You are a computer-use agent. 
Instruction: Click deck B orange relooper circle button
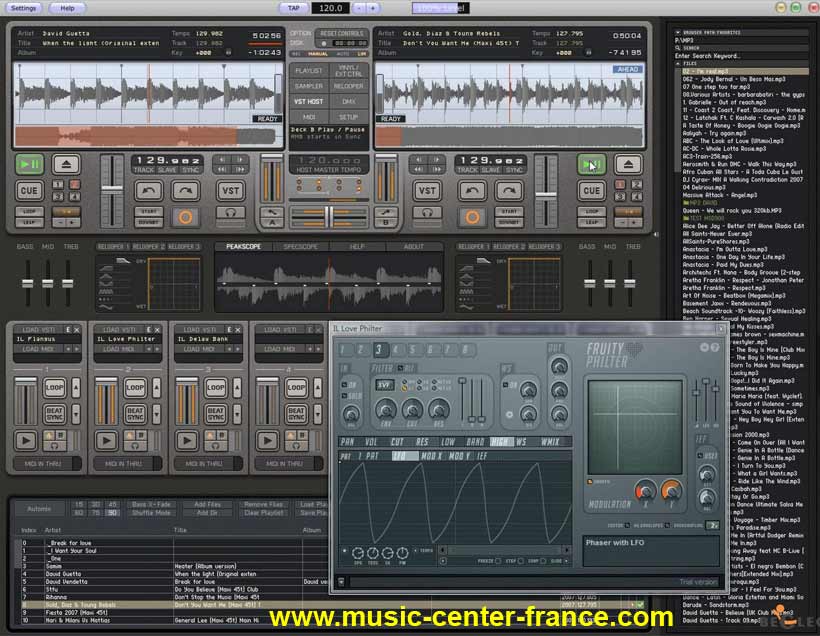[x=472, y=217]
